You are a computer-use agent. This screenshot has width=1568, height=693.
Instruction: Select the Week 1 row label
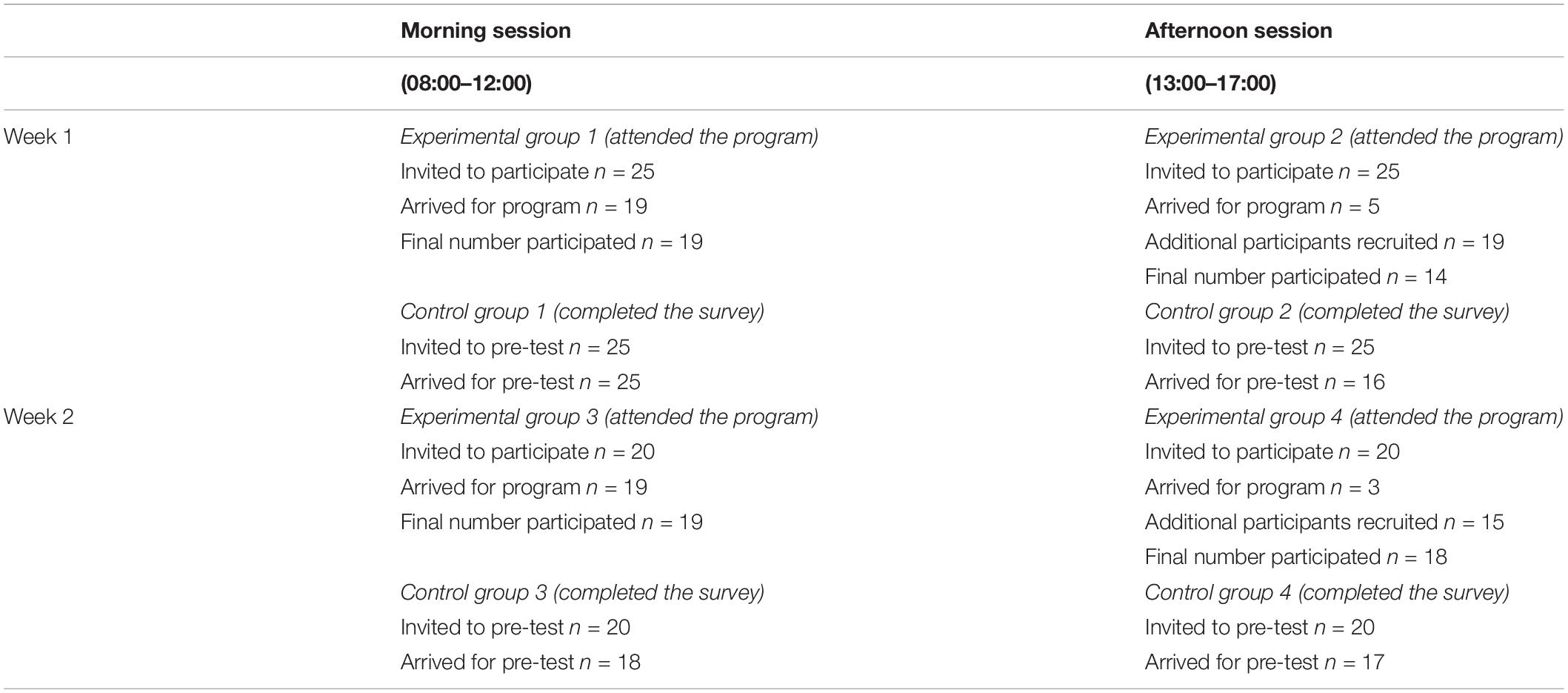[39, 137]
